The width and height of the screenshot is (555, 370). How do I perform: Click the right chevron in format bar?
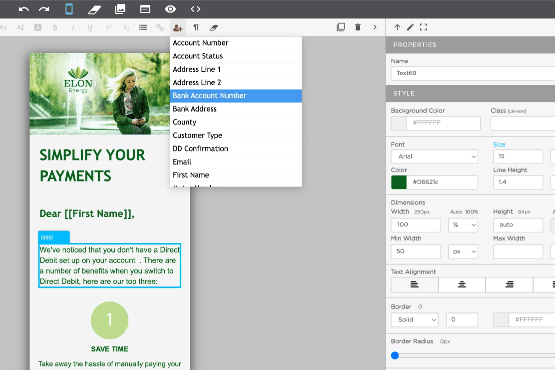[x=375, y=27]
